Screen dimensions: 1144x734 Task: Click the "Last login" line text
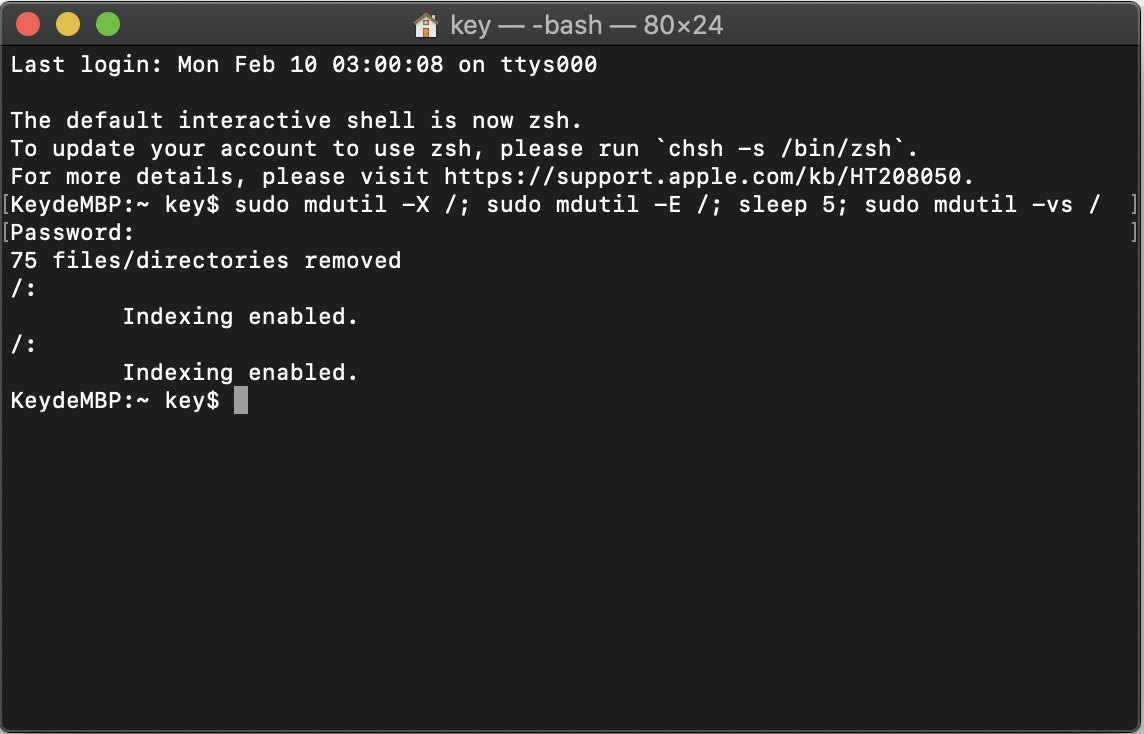point(303,65)
